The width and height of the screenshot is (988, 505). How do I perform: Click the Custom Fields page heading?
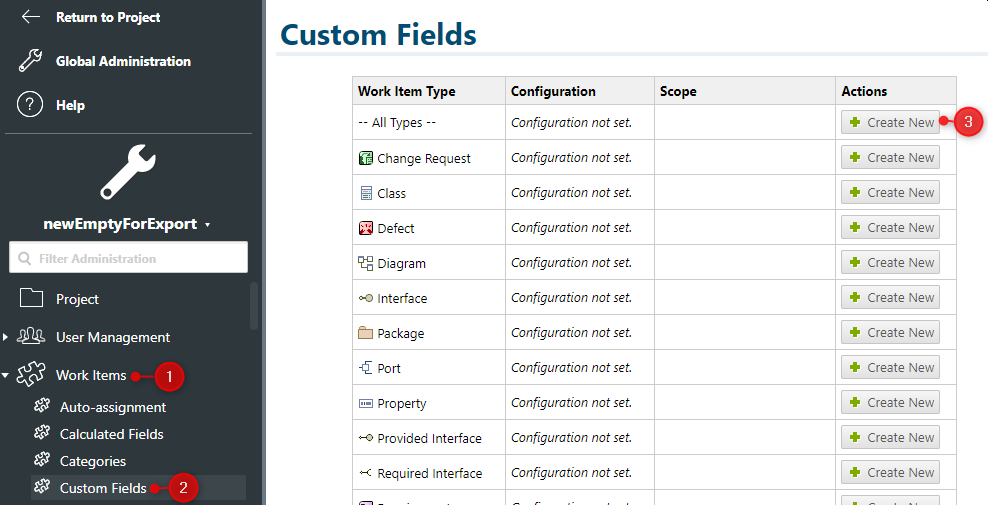tap(378, 34)
